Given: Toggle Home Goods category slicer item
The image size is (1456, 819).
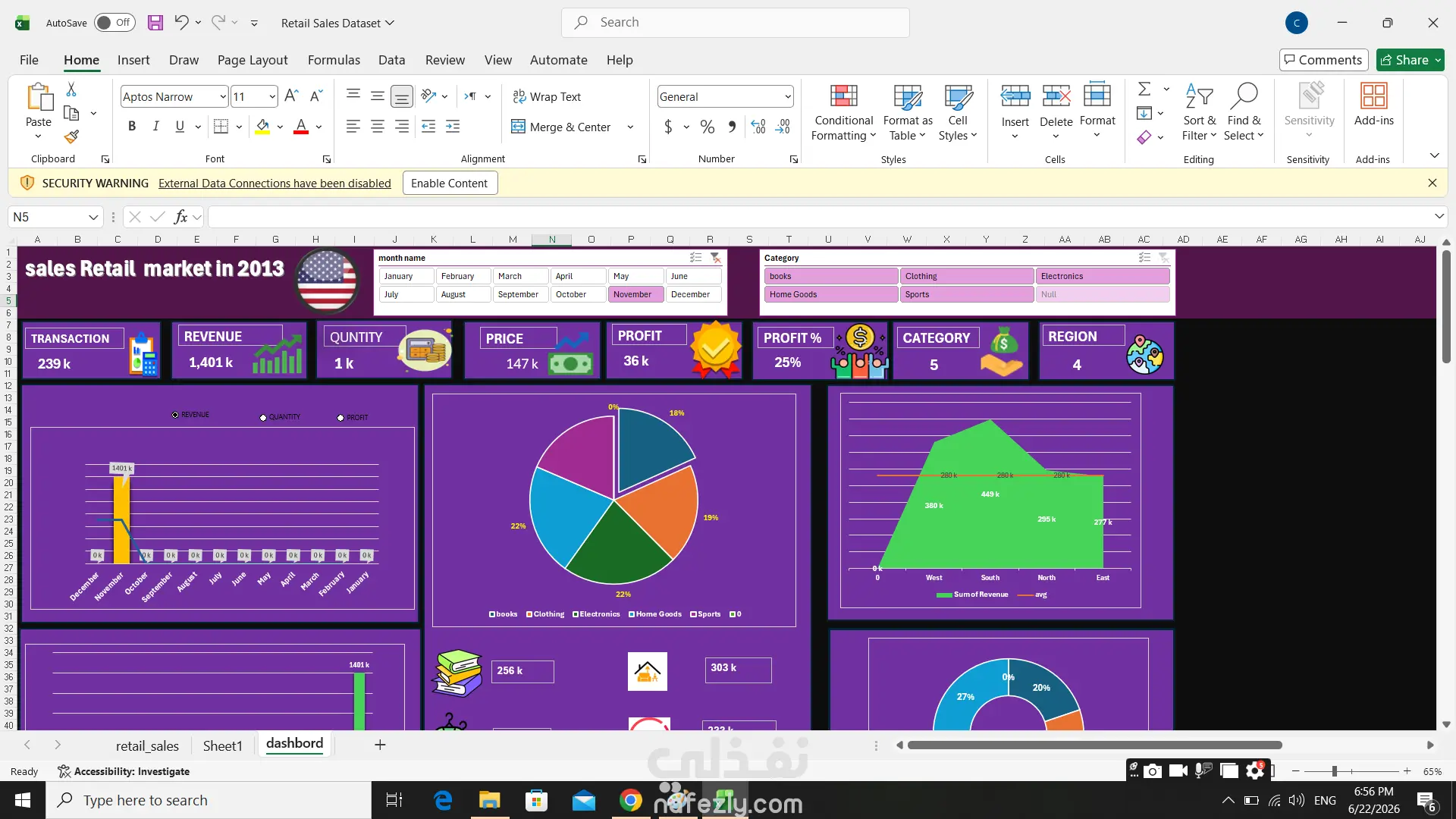Looking at the screenshot, I should click(831, 294).
